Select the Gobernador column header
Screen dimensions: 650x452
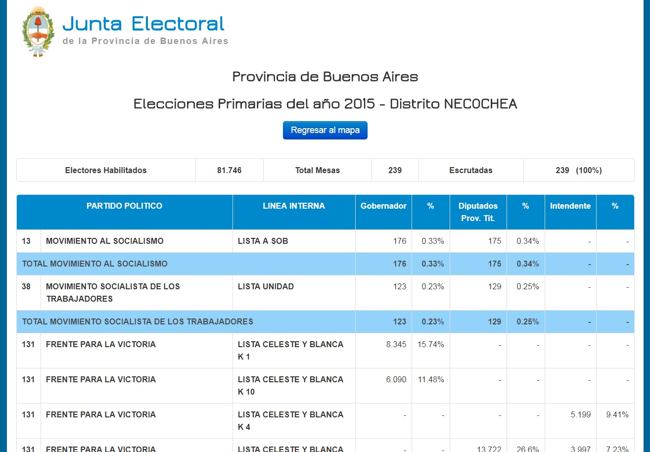[x=382, y=206]
